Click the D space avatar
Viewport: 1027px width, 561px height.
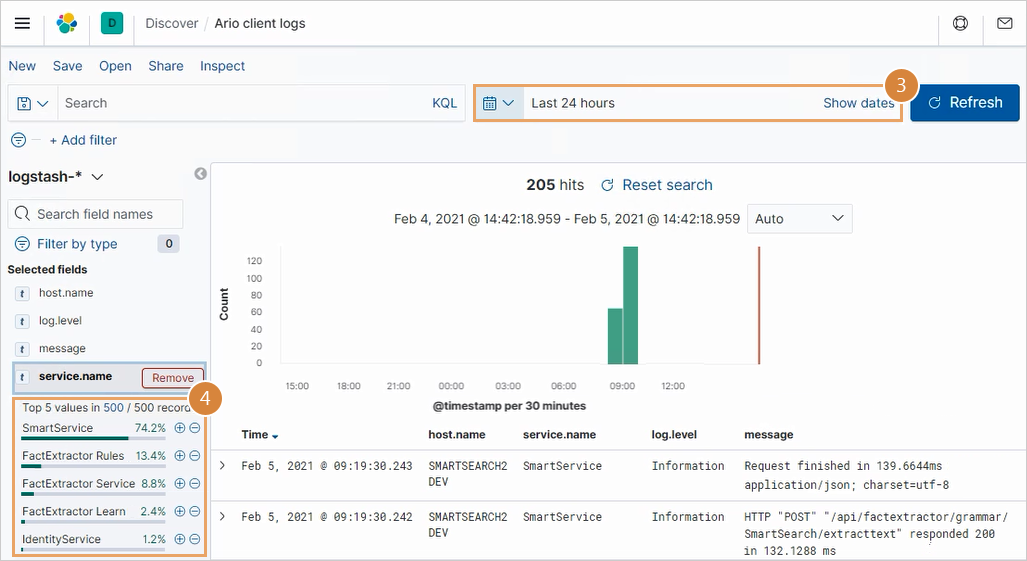112,23
